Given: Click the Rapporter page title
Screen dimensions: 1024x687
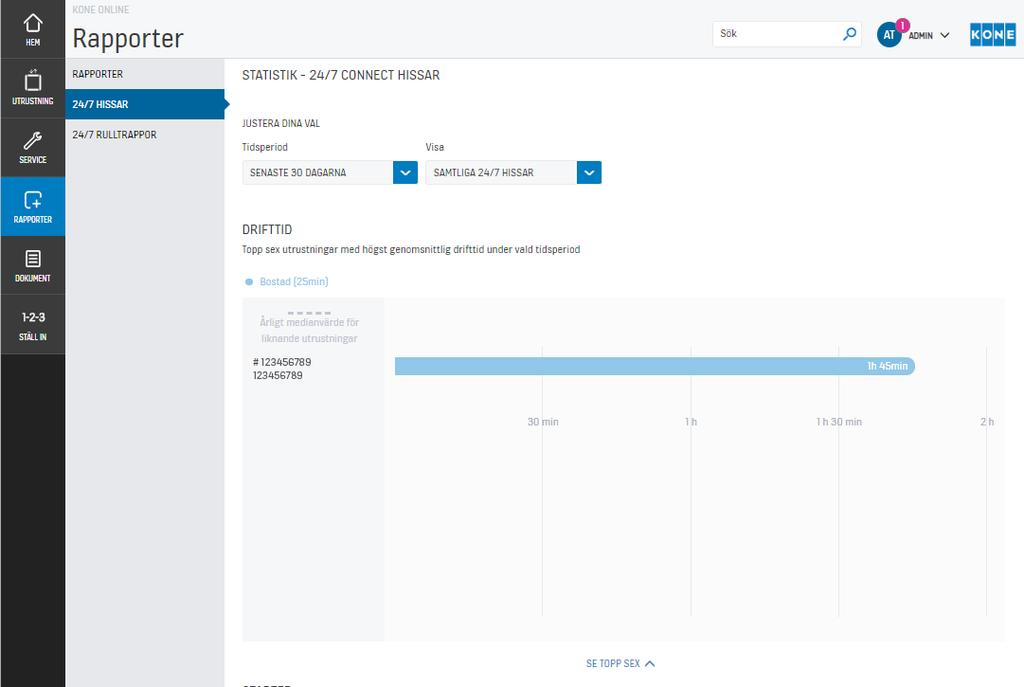Looking at the screenshot, I should tap(128, 39).
